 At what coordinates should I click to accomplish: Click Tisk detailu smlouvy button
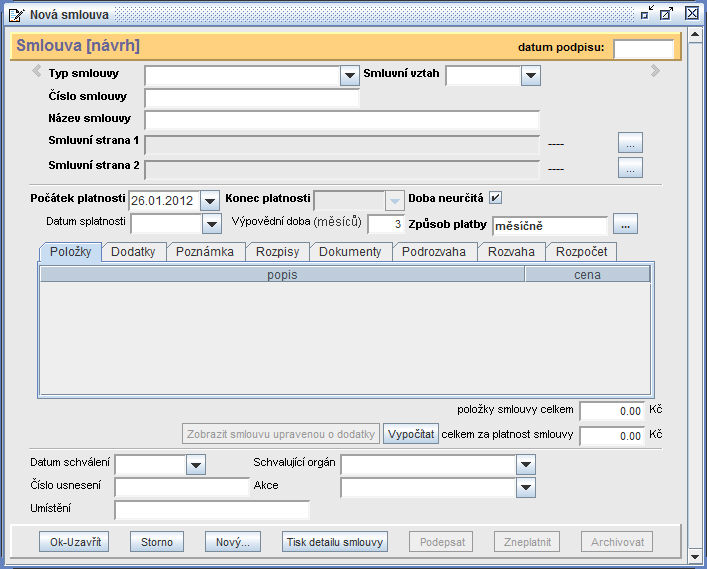[x=335, y=542]
